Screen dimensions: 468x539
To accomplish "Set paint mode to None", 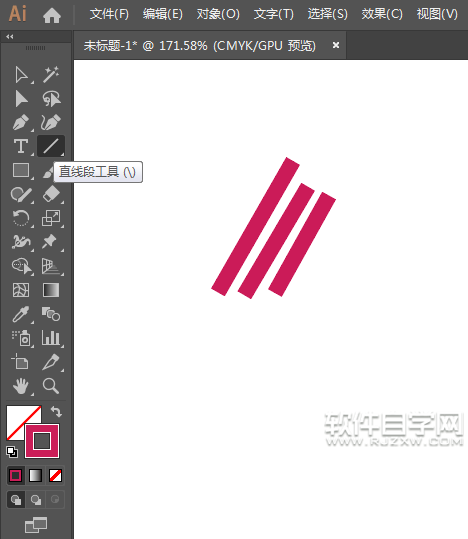I will (55, 475).
